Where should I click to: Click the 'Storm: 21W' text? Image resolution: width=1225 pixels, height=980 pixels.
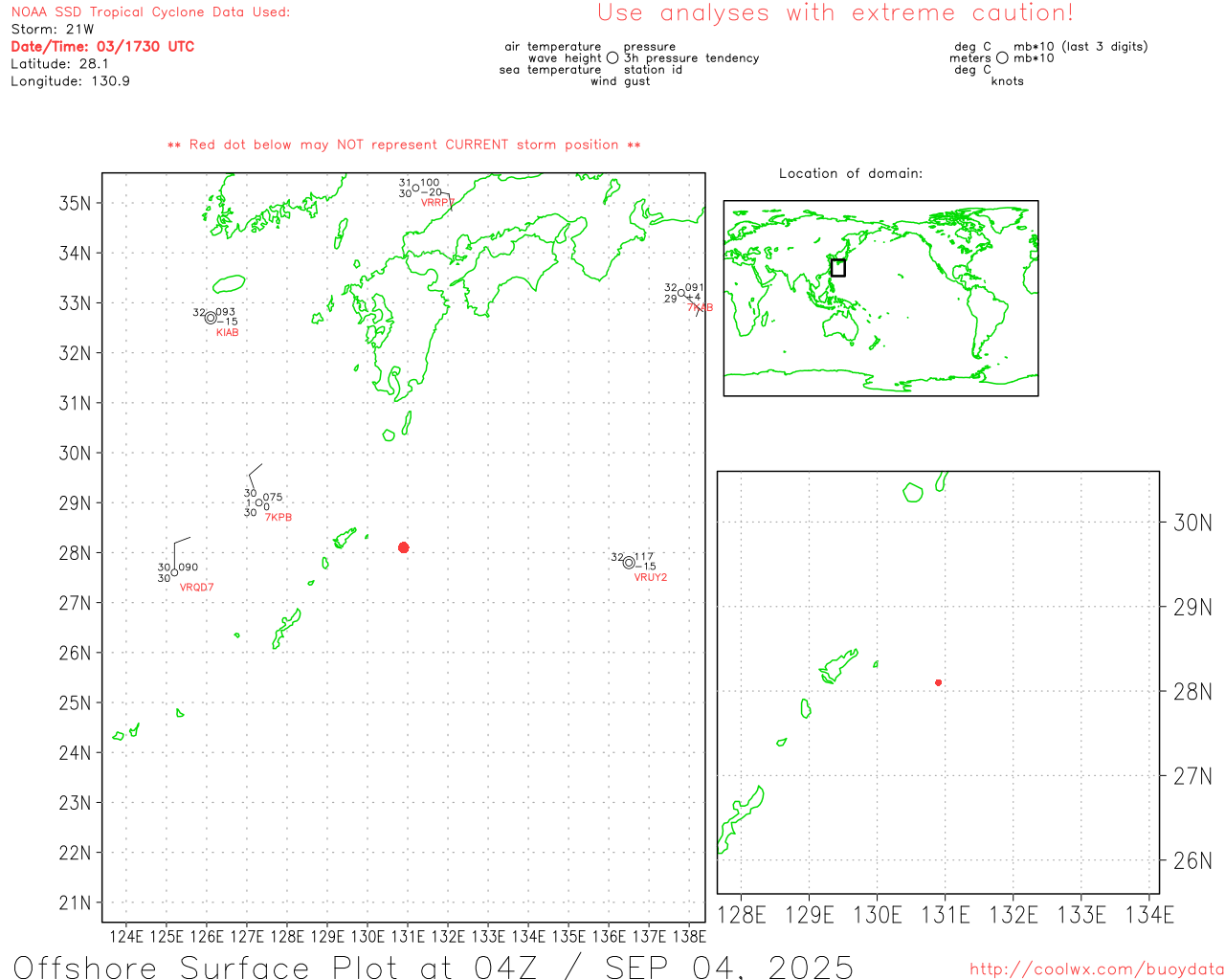[x=53, y=30]
